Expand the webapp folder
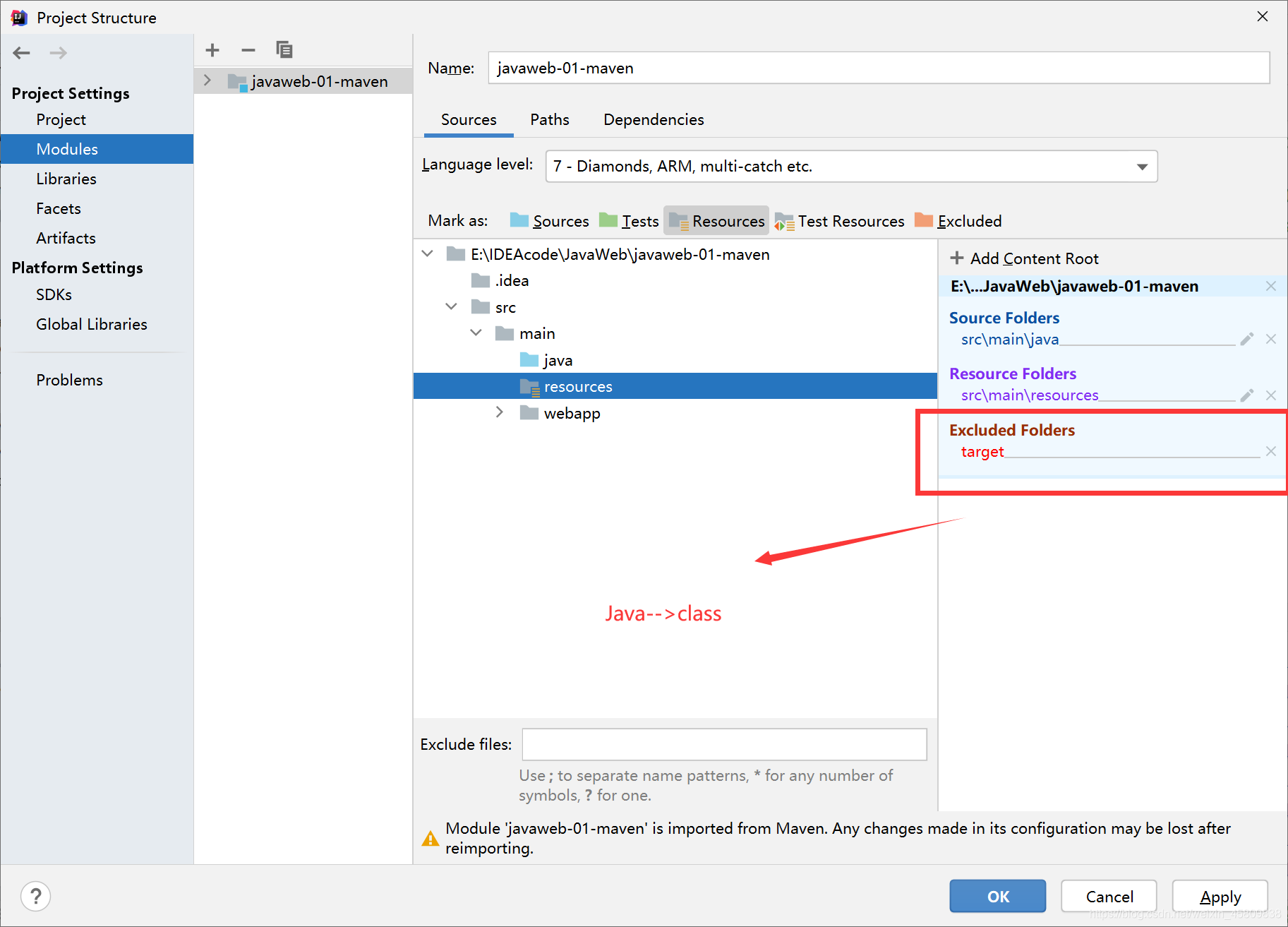 click(x=500, y=412)
